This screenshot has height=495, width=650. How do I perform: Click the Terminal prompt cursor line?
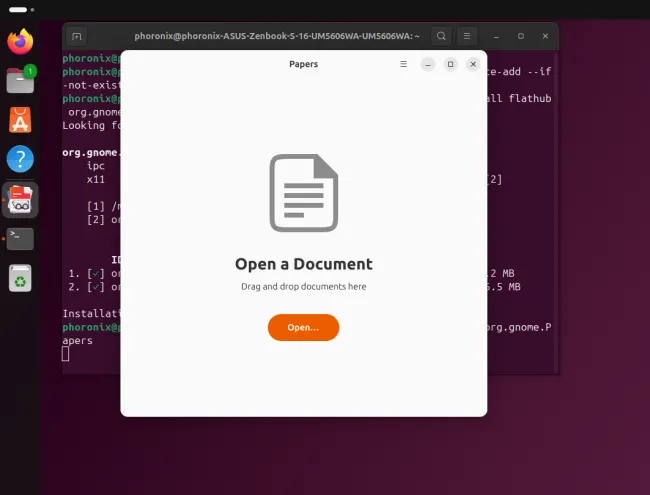[x=66, y=353]
